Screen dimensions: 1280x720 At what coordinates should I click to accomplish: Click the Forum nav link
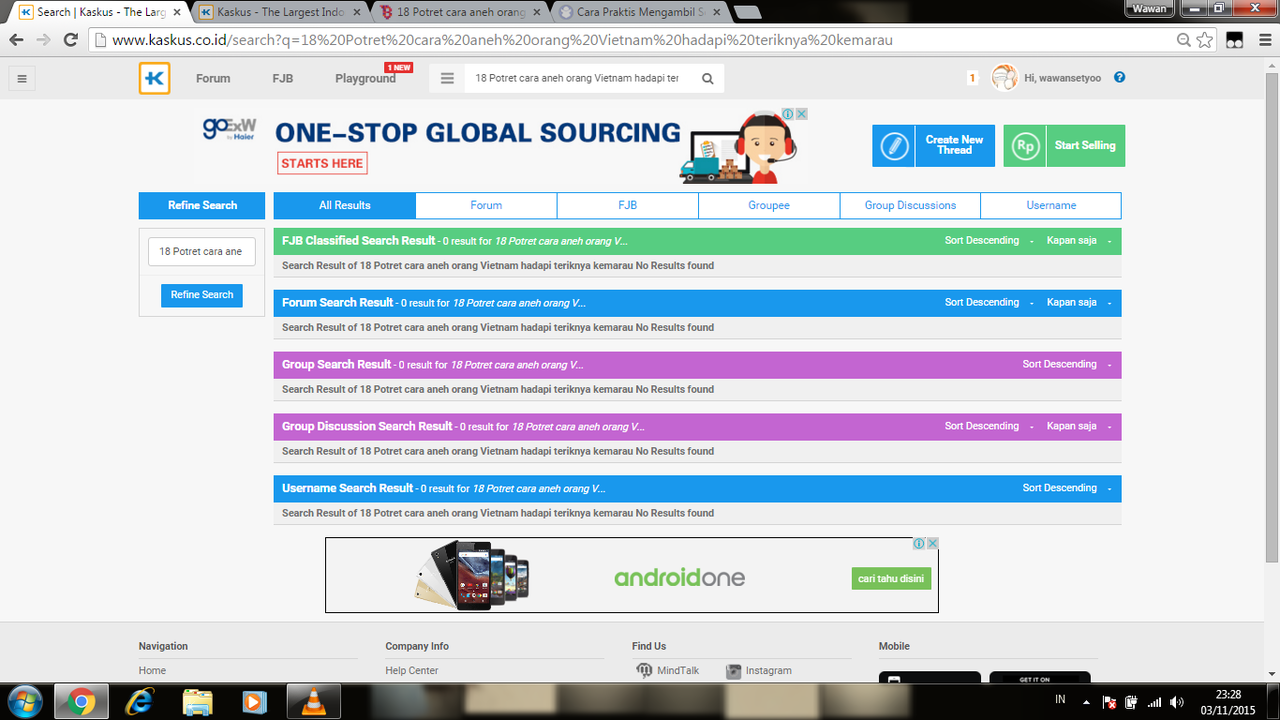tap(213, 78)
